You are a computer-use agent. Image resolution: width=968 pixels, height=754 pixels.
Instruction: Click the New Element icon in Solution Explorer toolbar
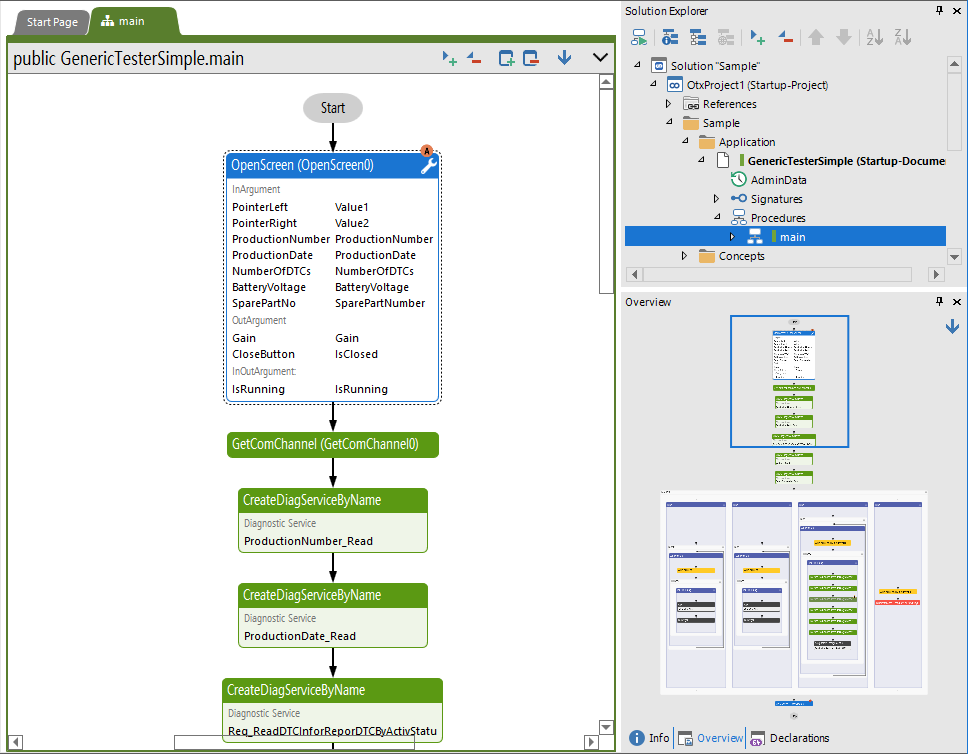click(757, 37)
